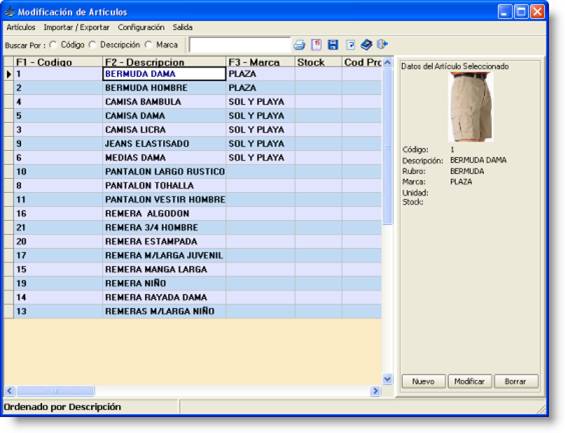The image size is (565, 433).
Task: Click the grid's vertical scroll down arrow
Action: [387, 379]
